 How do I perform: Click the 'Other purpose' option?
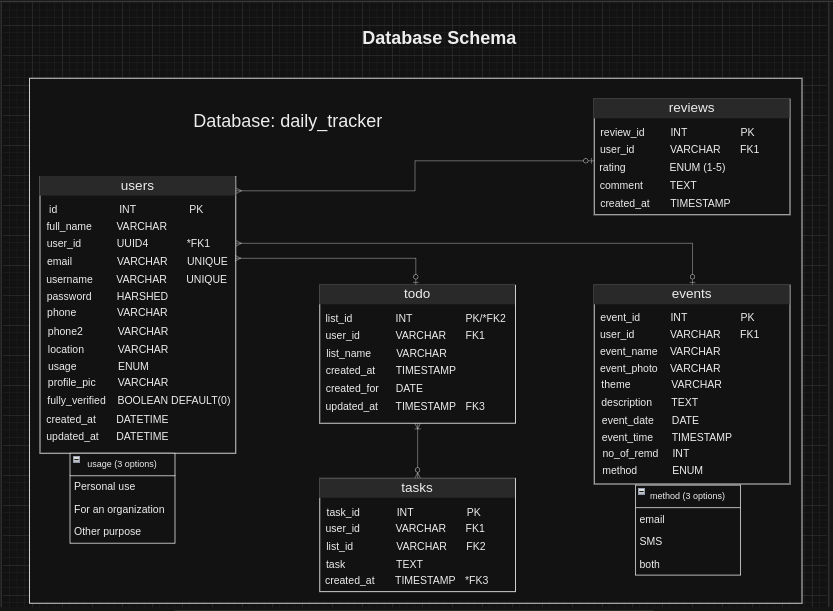[x=107, y=532]
